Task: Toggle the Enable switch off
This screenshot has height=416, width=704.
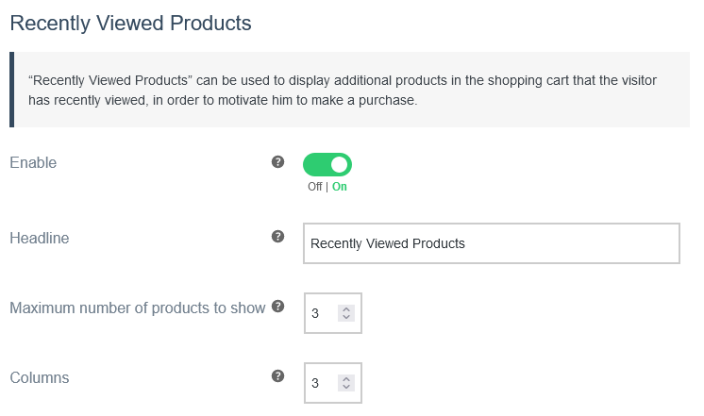Action: click(330, 165)
